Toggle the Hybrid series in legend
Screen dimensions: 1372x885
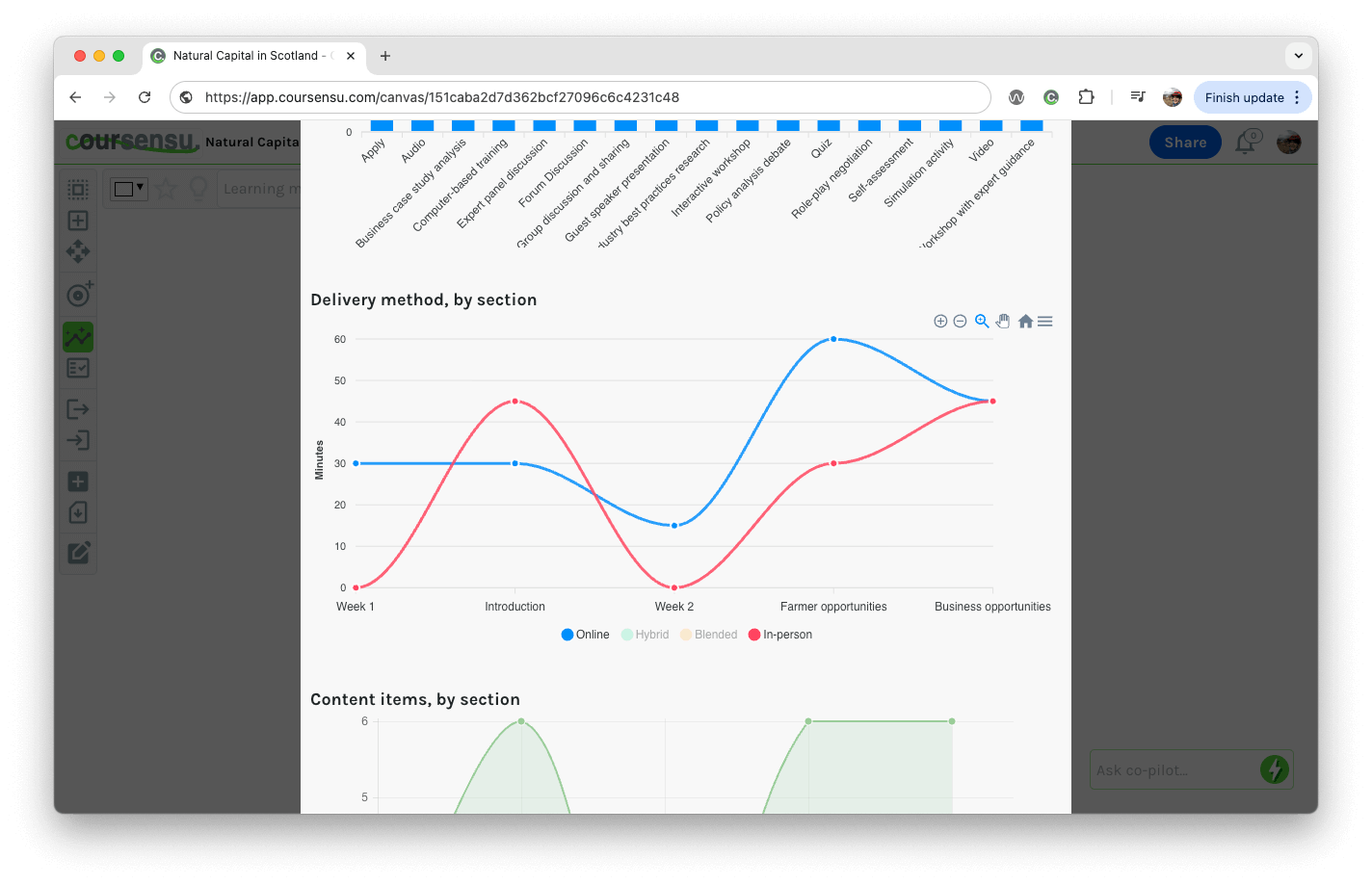pos(645,635)
